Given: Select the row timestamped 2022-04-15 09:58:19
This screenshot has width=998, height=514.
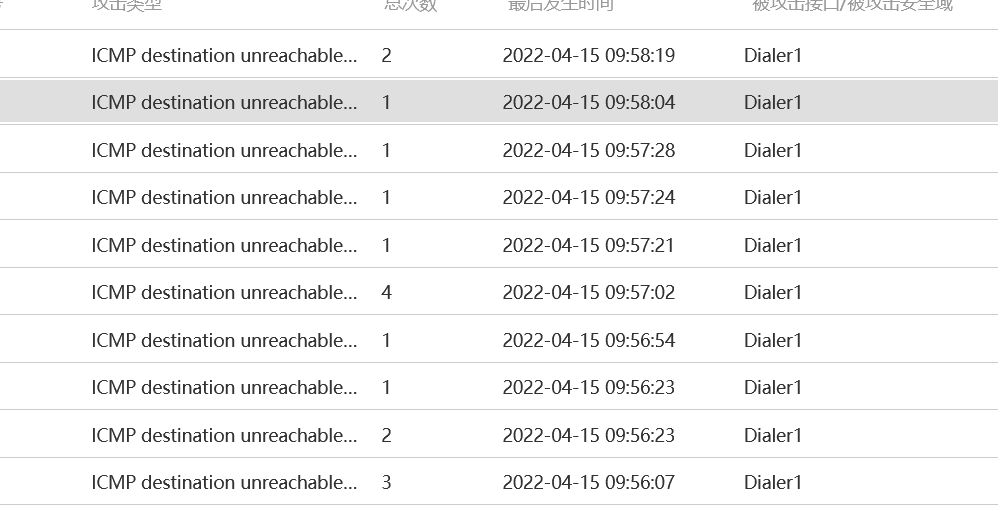Looking at the screenshot, I should pos(588,55).
